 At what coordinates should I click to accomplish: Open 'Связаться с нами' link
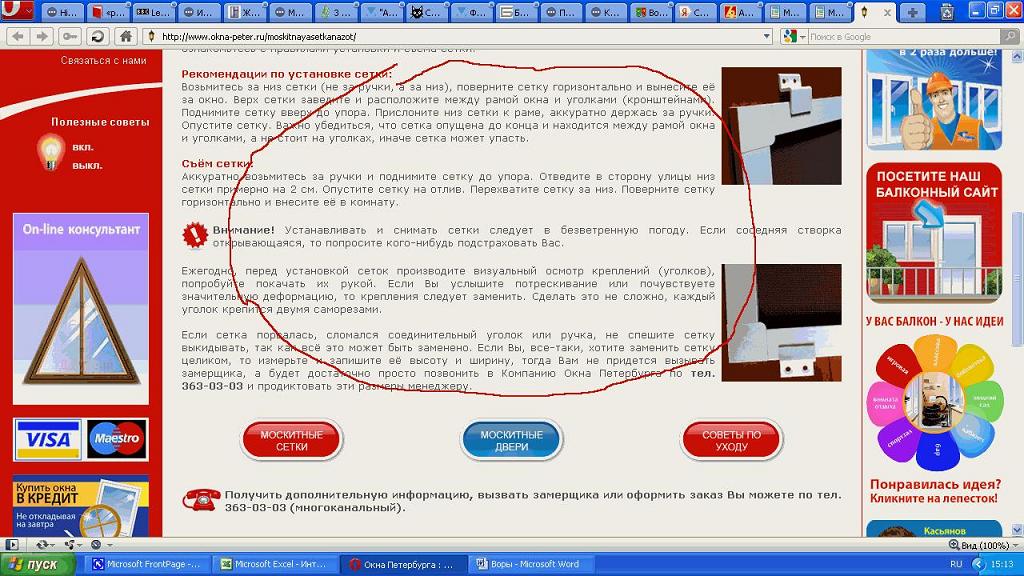click(104, 60)
